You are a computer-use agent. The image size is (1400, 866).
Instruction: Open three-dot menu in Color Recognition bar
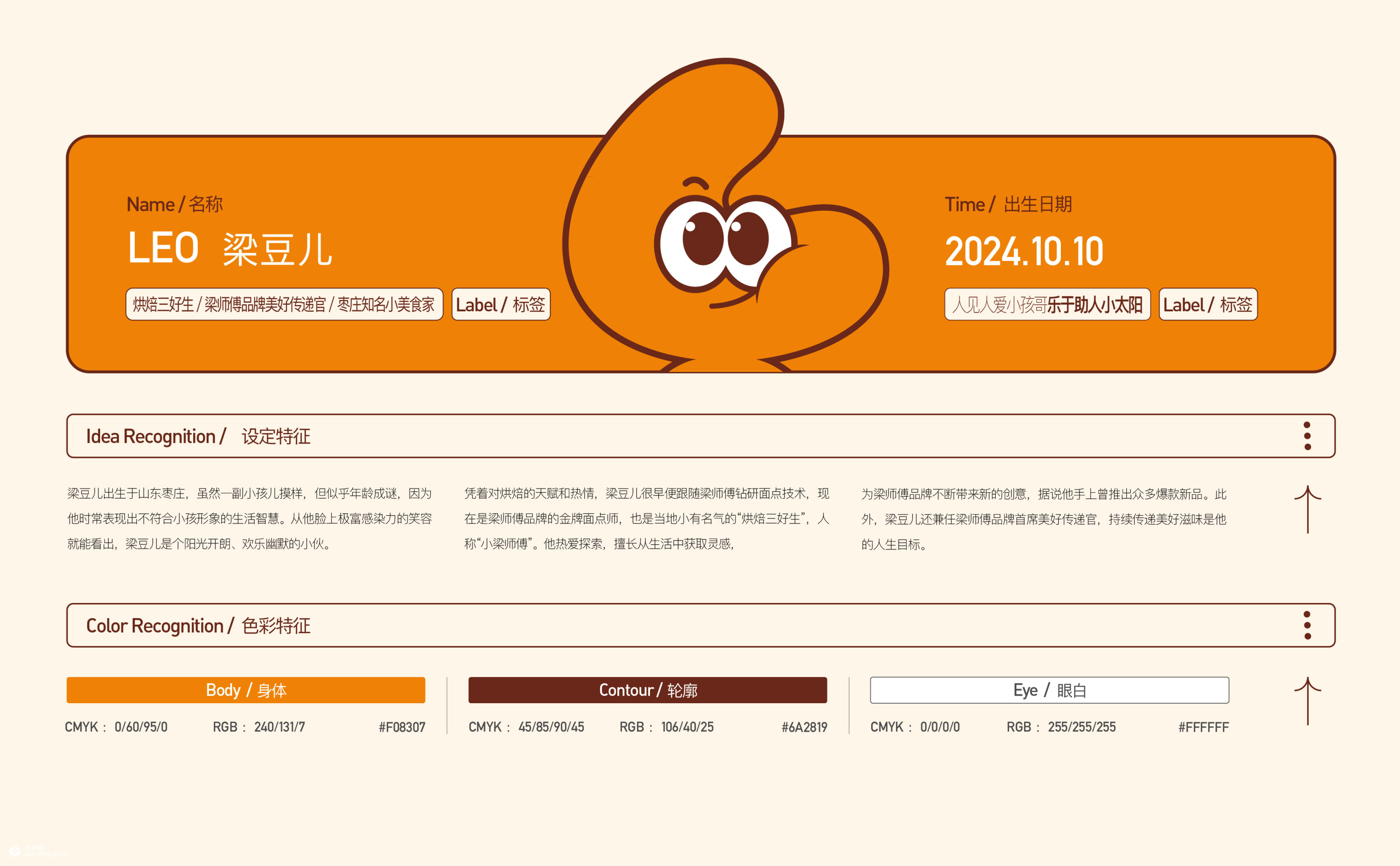pos(1307,626)
